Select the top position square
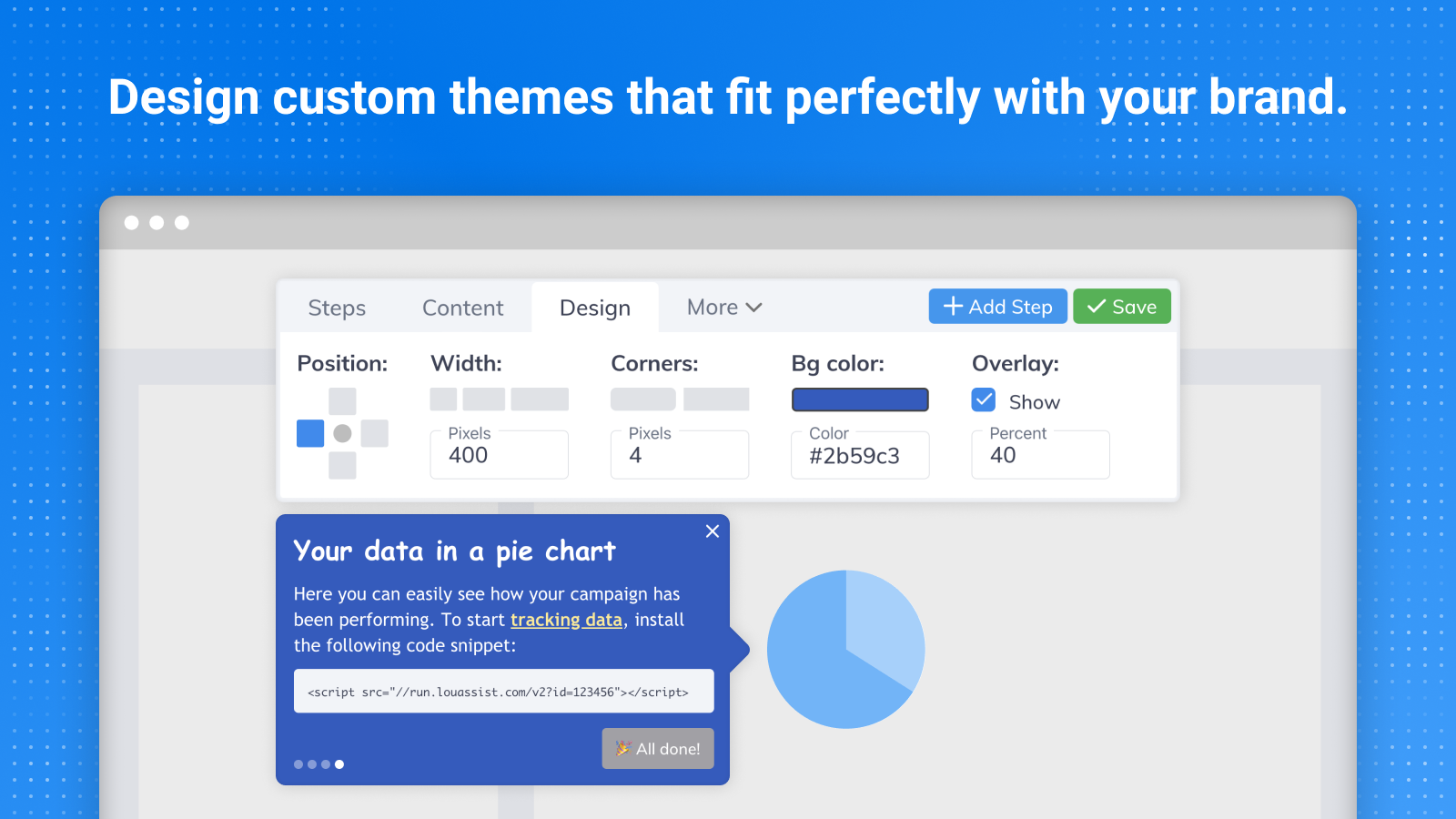Image resolution: width=1456 pixels, height=819 pixels. coord(342,401)
